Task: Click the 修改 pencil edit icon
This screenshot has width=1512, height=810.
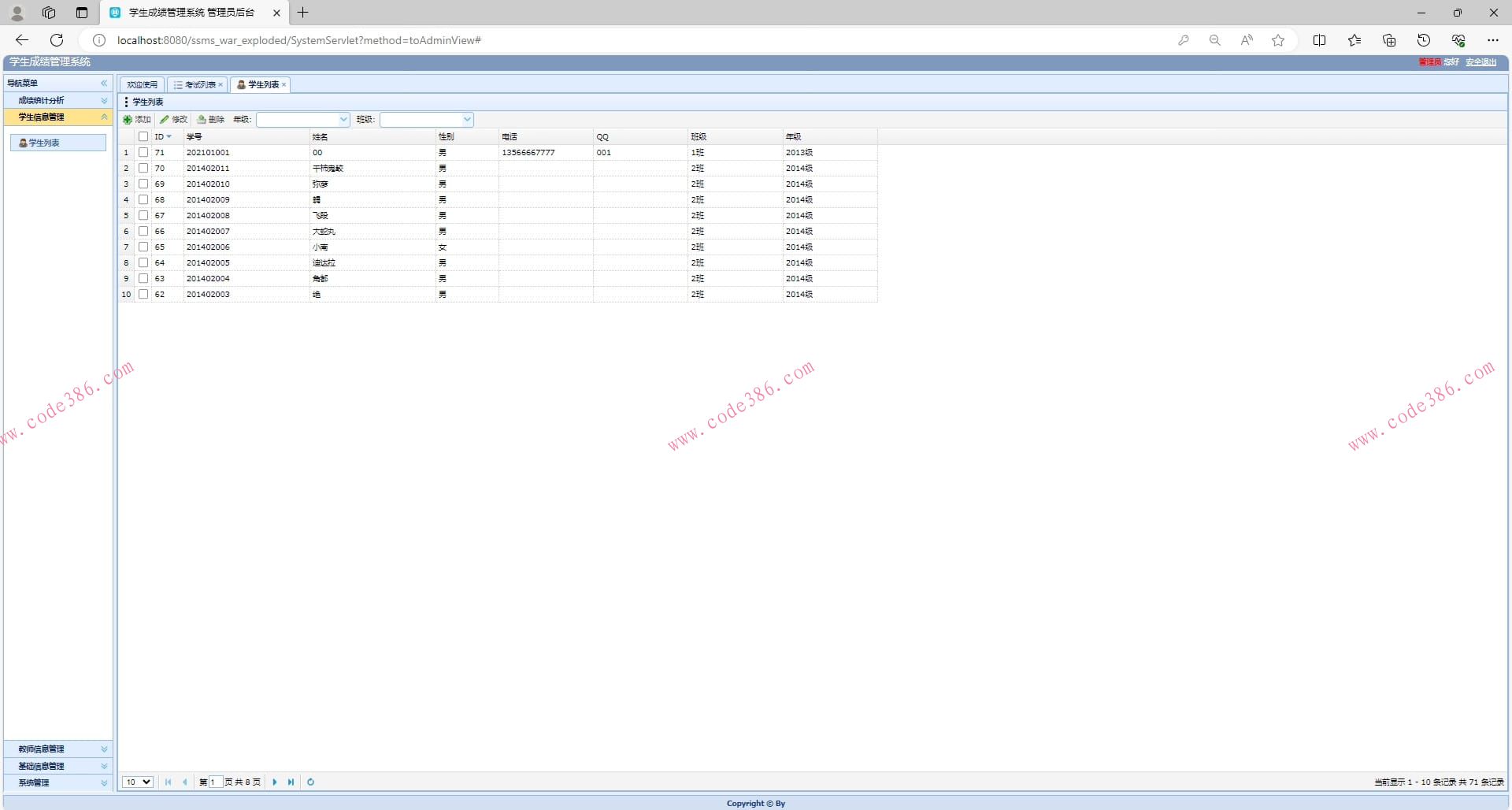Action: (x=164, y=120)
